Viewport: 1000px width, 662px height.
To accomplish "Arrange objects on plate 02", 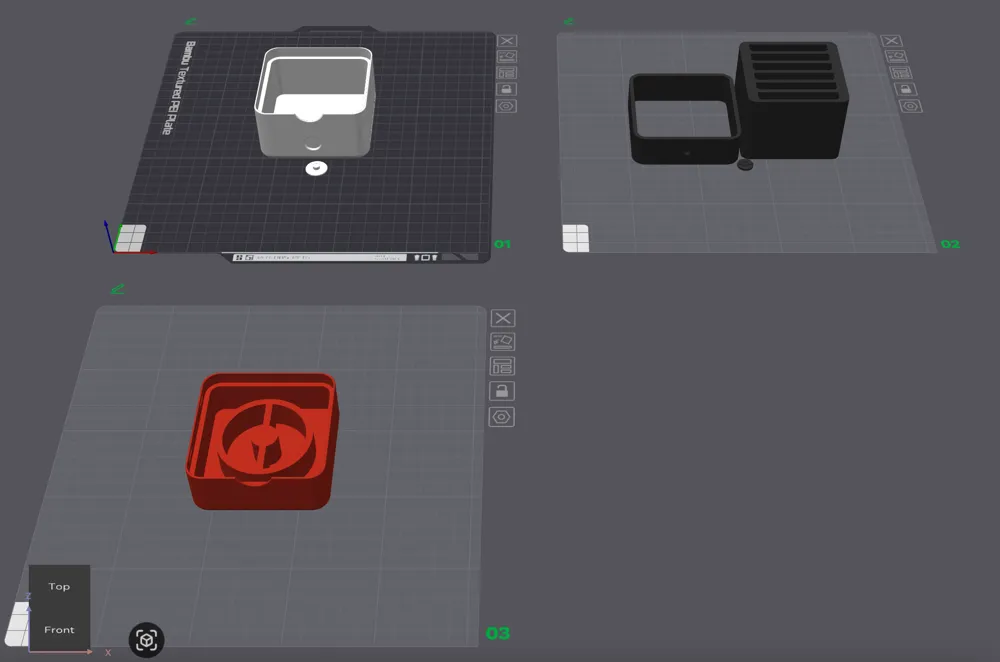I will (901, 73).
